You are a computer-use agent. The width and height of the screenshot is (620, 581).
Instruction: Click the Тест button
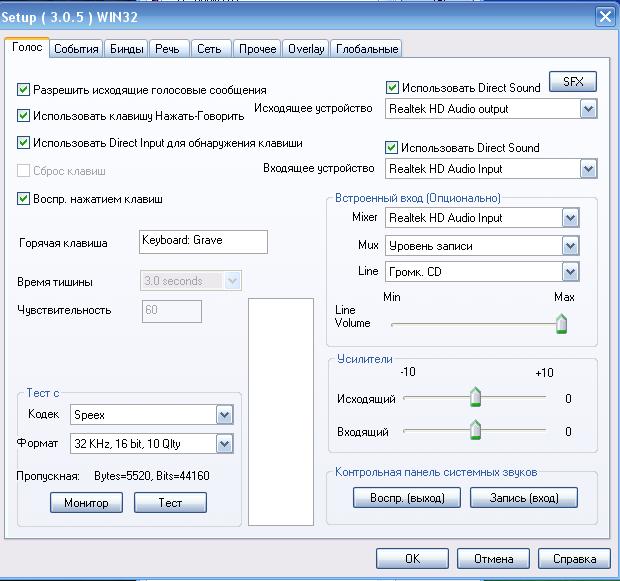point(170,503)
